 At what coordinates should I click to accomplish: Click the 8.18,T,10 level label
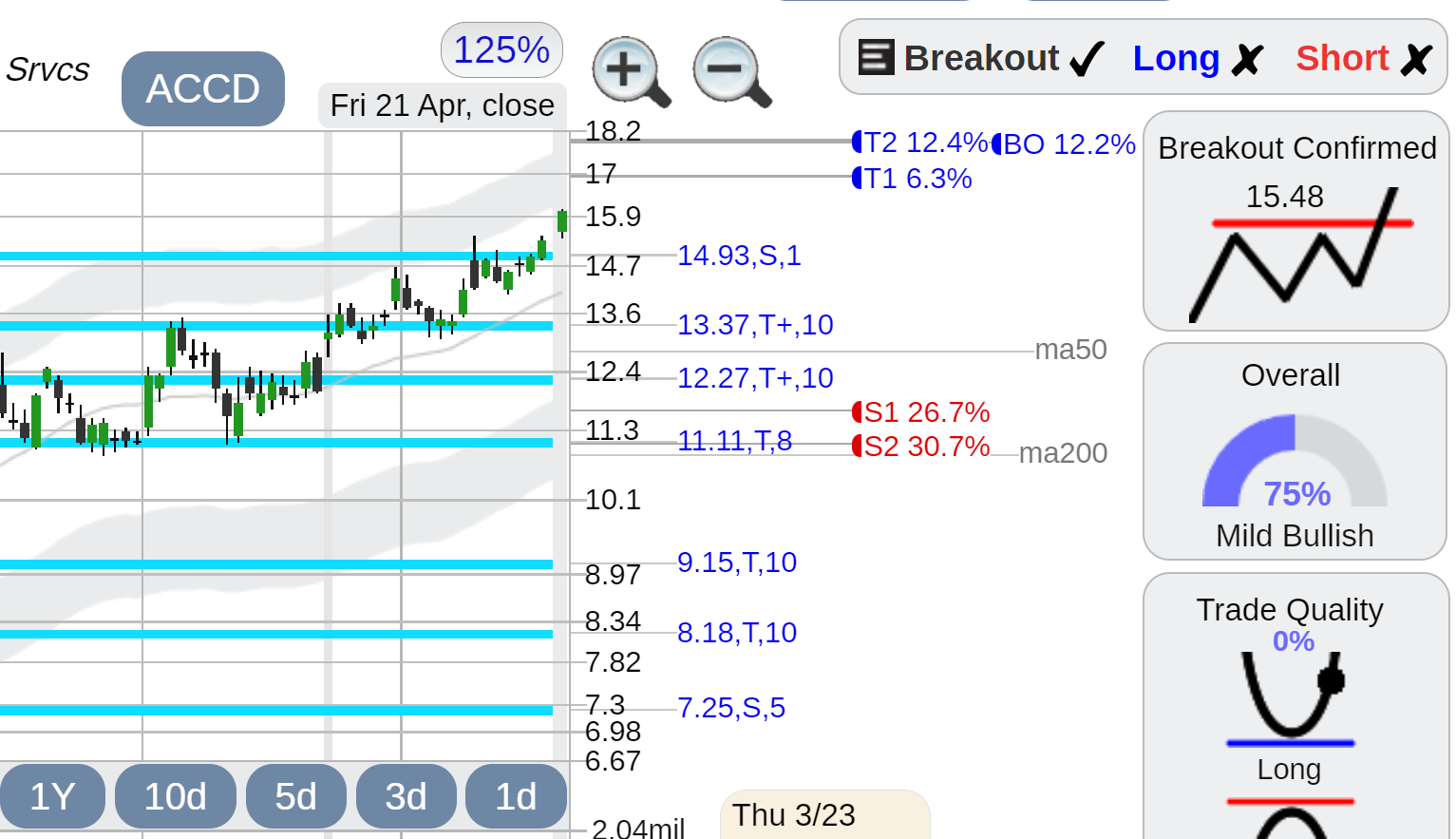[x=737, y=633]
